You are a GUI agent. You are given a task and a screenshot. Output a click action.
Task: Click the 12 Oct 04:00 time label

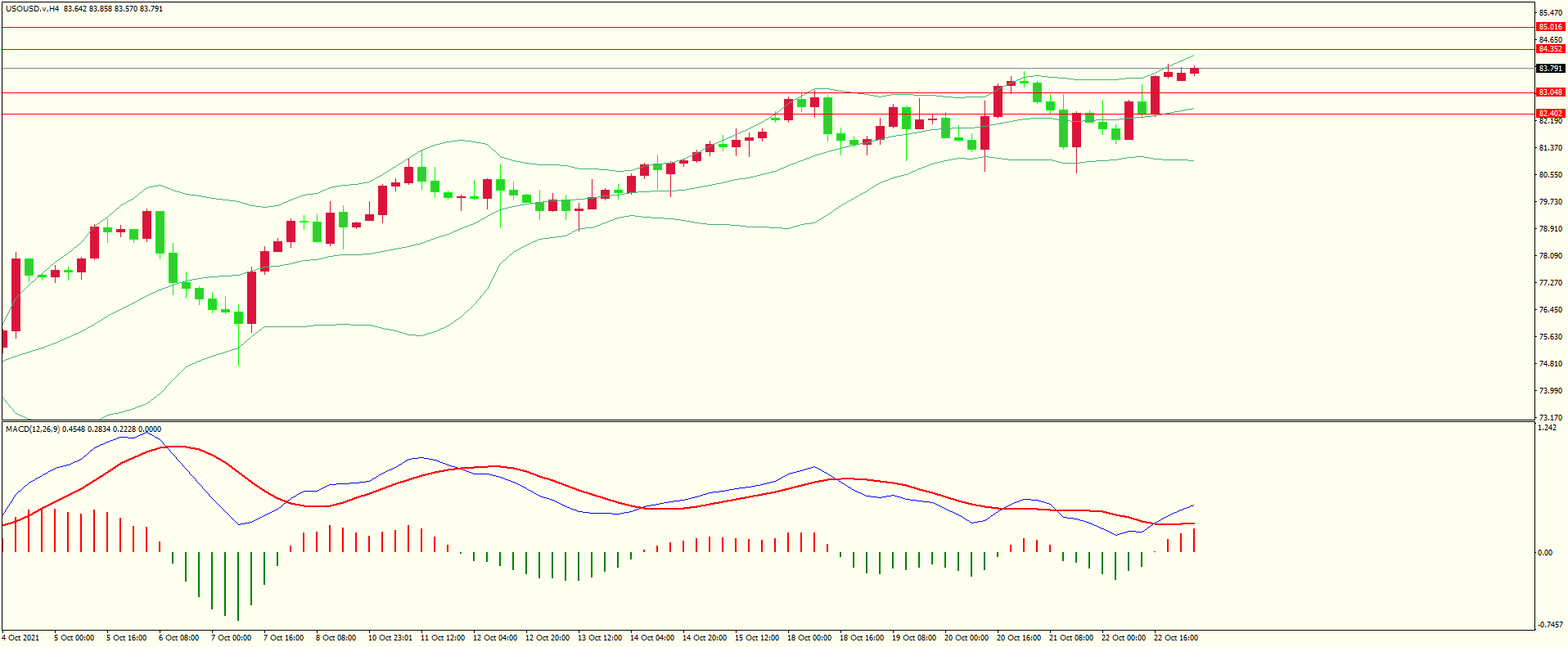(497, 638)
